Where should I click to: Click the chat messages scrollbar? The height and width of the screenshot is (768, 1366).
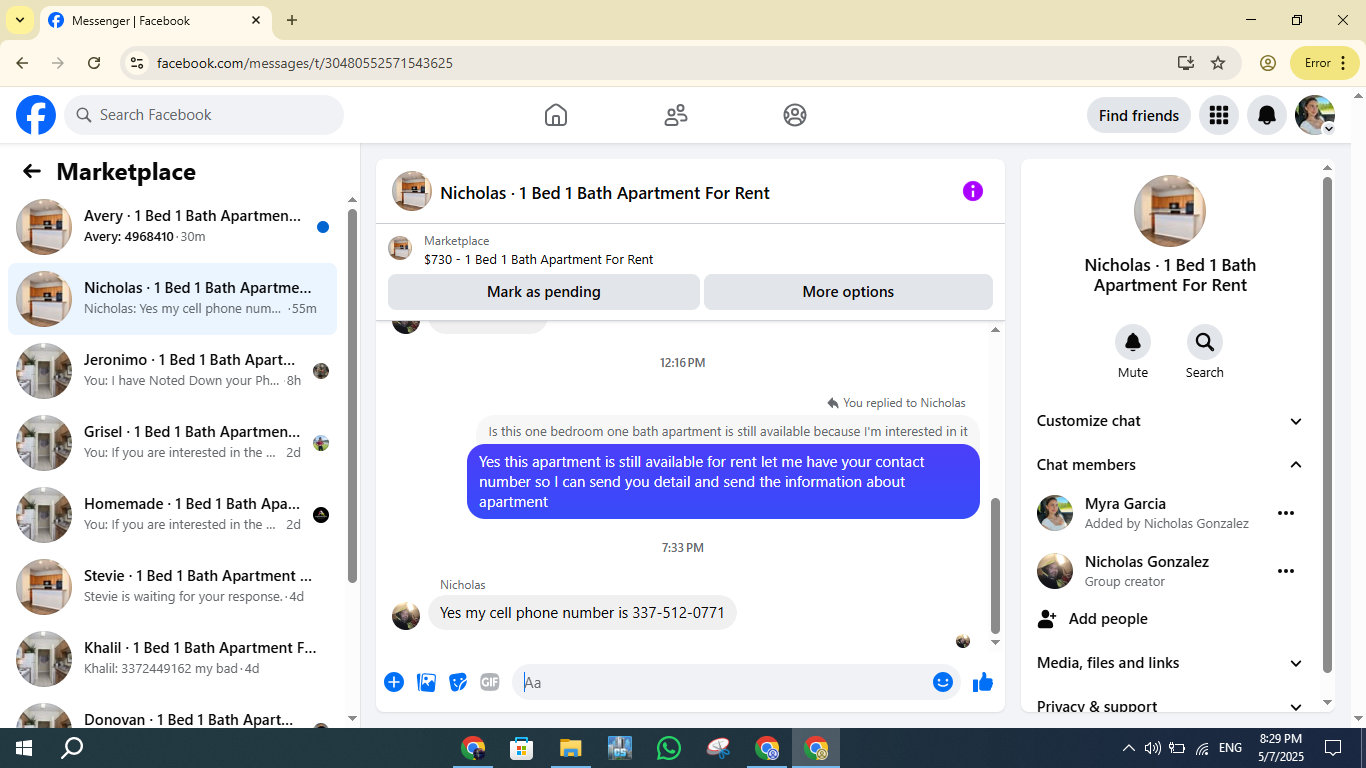point(995,565)
